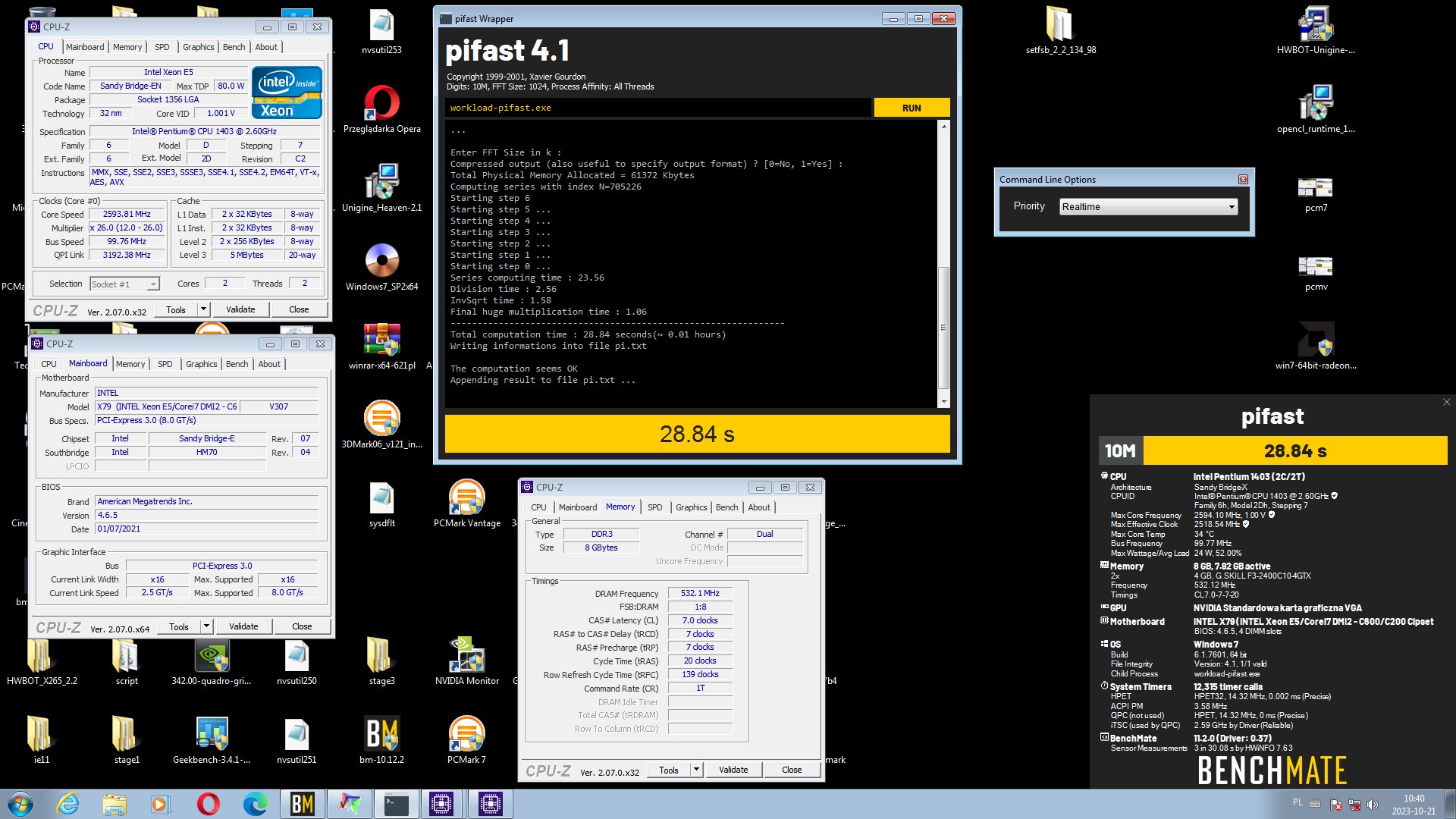Open stage3 folder on desktop
Image resolution: width=1456 pixels, height=819 pixels.
[381, 662]
